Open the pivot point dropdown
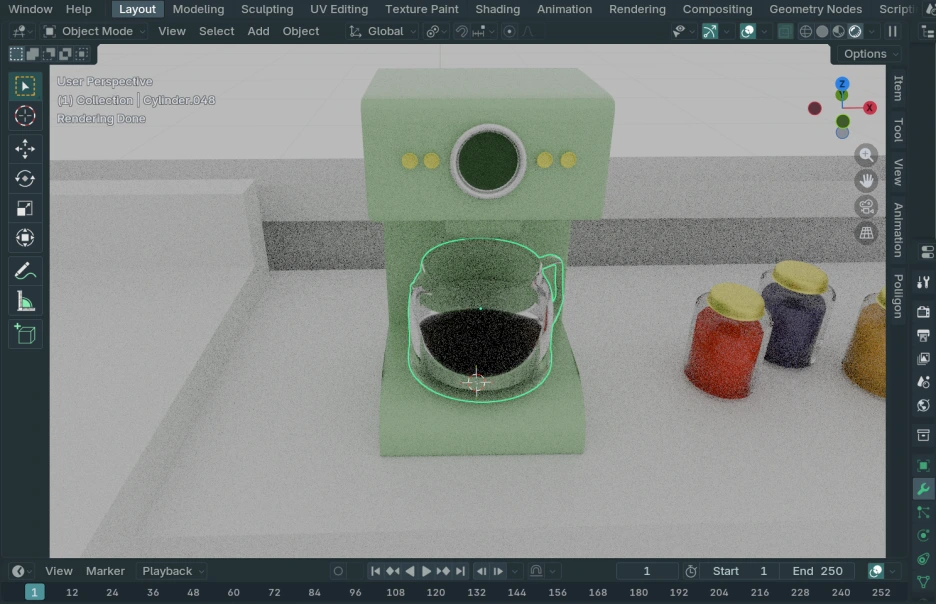Viewport: 936px width, 604px height. click(437, 32)
